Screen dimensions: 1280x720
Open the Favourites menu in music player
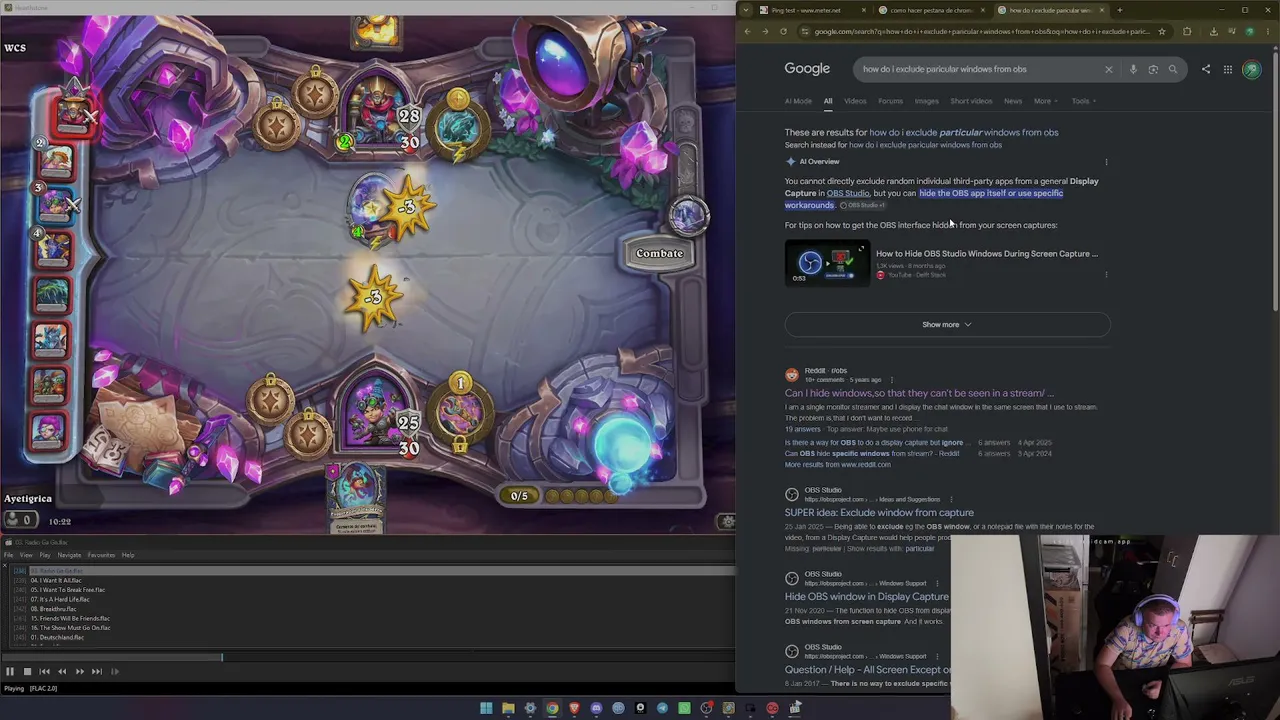101,555
